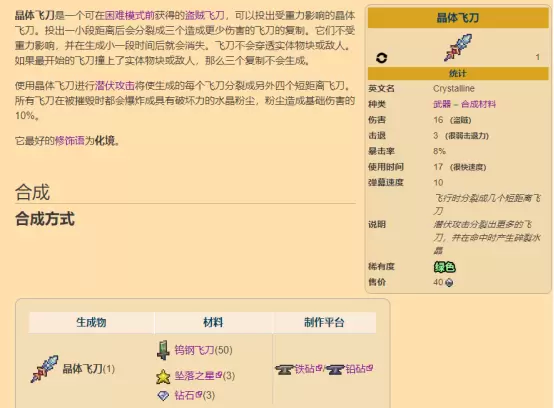This screenshot has height=408, width=554.
Task: Click the refresh arrows icon in infobox
Action: (382, 58)
